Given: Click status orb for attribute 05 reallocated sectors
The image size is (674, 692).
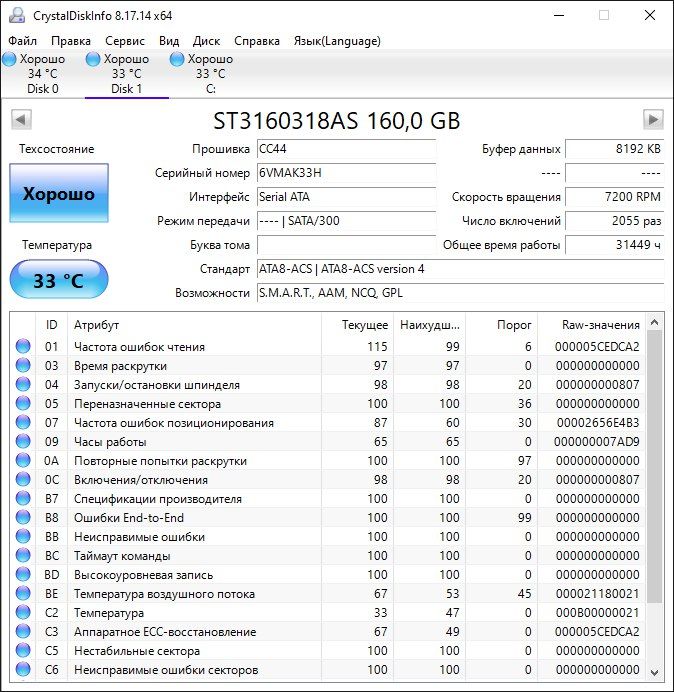Looking at the screenshot, I should [23, 404].
